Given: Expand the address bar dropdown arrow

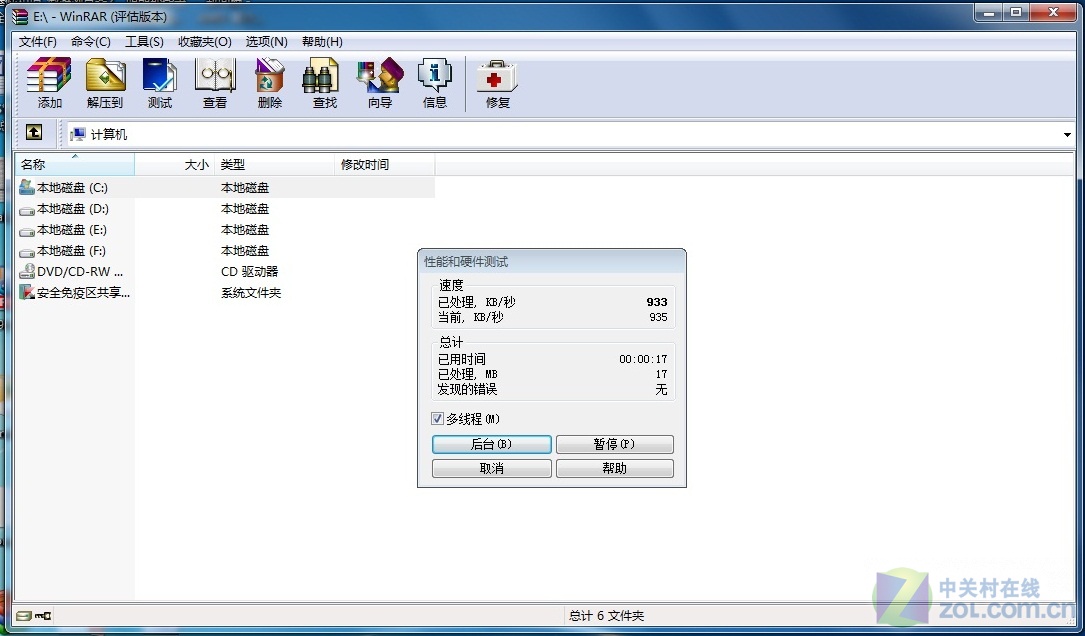Looking at the screenshot, I should 1067,134.
